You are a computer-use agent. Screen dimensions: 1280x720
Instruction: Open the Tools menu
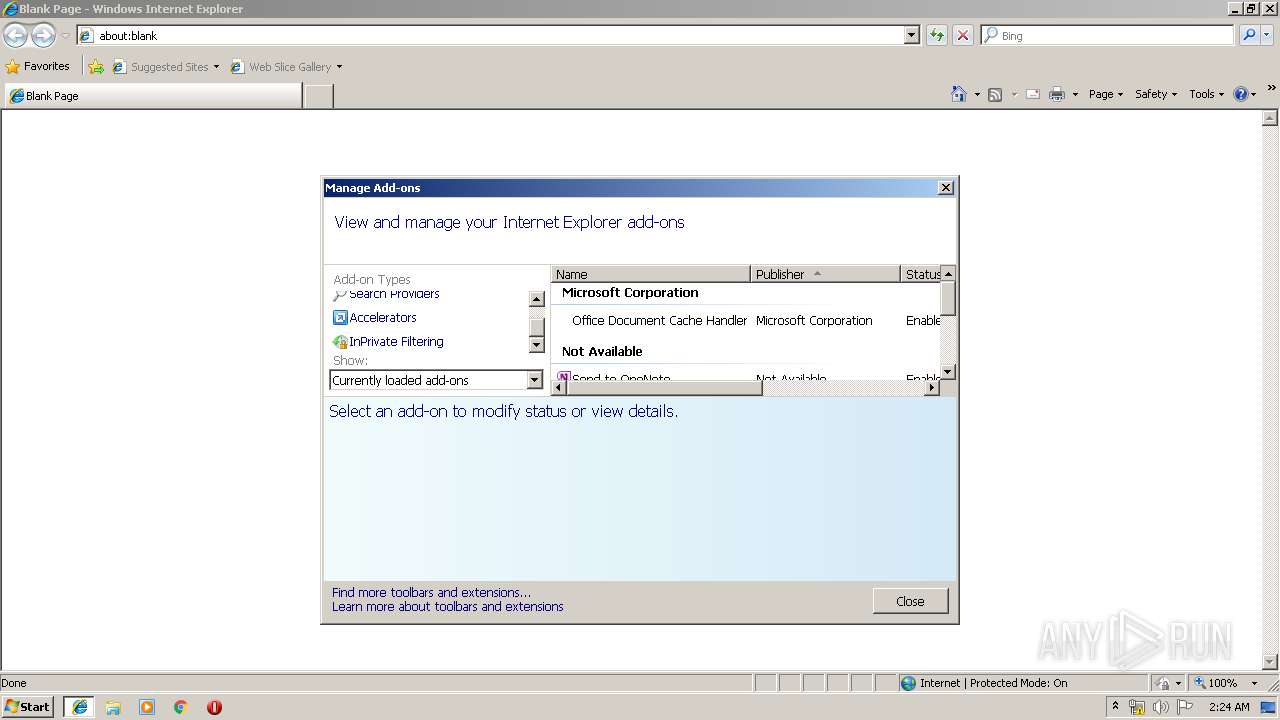click(1206, 94)
